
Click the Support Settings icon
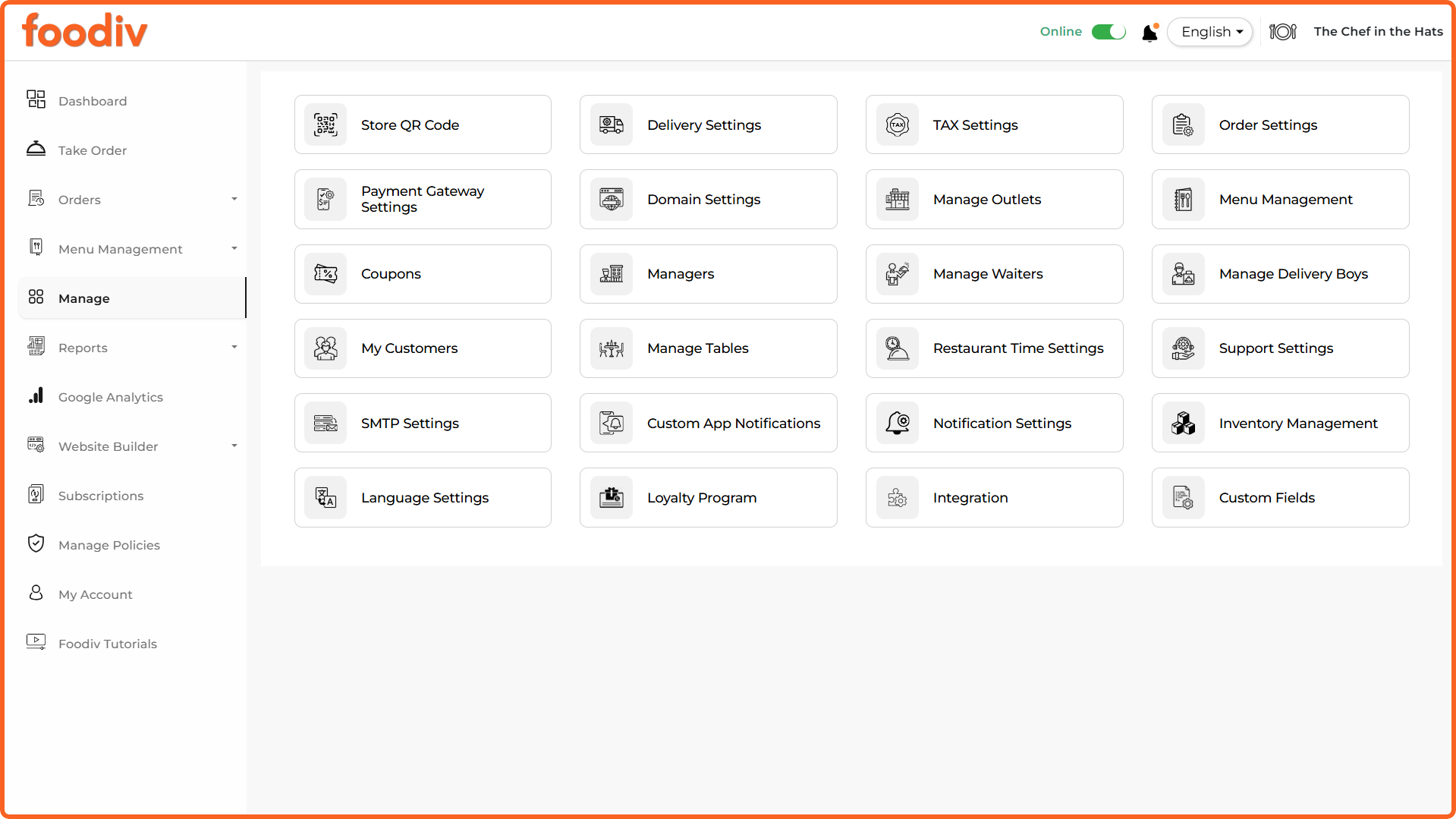[x=1184, y=348]
